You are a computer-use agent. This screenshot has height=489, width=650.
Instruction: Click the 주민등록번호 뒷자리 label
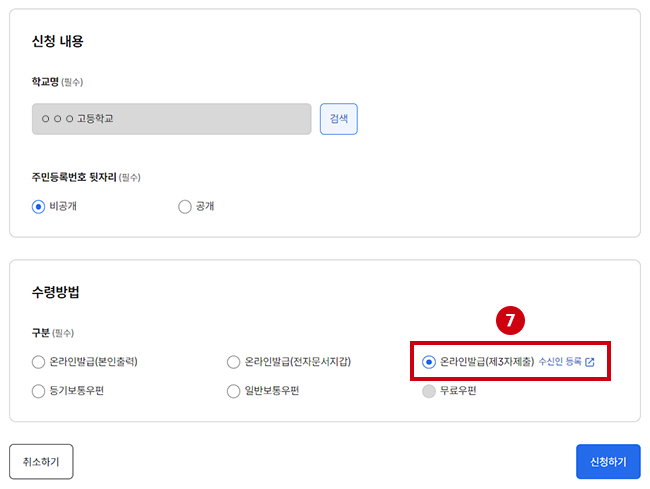(74, 177)
